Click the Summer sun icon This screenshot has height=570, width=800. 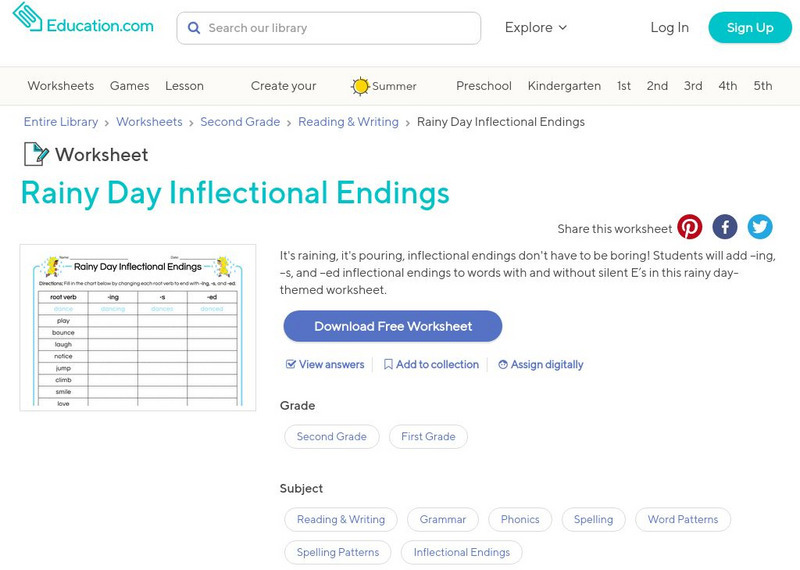point(360,86)
